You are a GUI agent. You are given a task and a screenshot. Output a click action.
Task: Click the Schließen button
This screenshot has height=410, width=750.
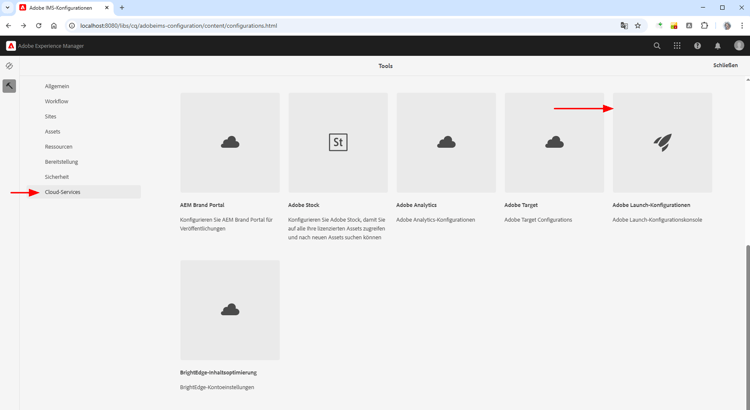[x=725, y=66]
